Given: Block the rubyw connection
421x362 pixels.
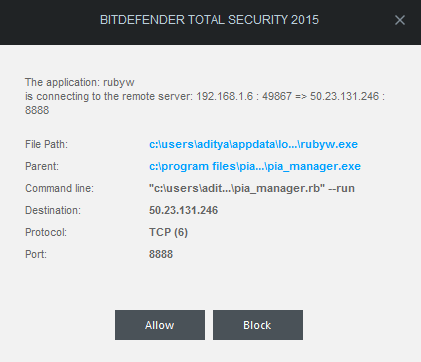Looking at the screenshot, I should click(x=258, y=325).
